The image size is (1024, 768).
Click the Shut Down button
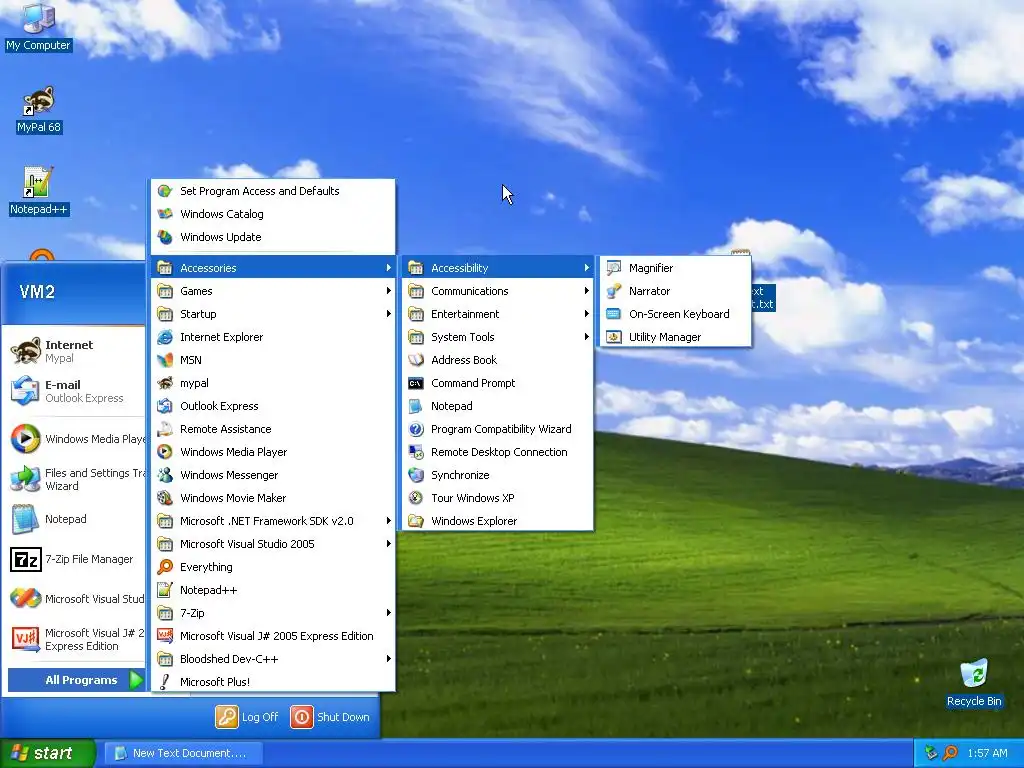pyautogui.click(x=330, y=716)
